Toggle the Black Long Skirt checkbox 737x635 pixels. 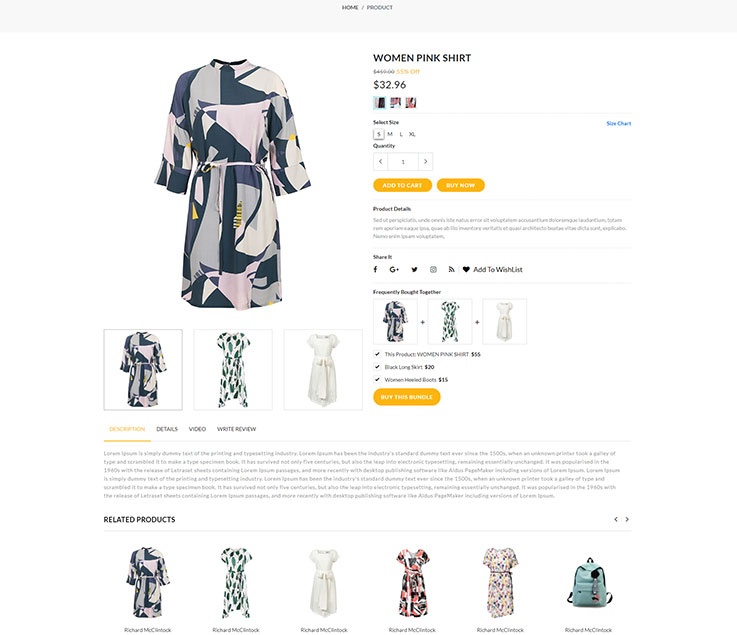click(x=377, y=367)
